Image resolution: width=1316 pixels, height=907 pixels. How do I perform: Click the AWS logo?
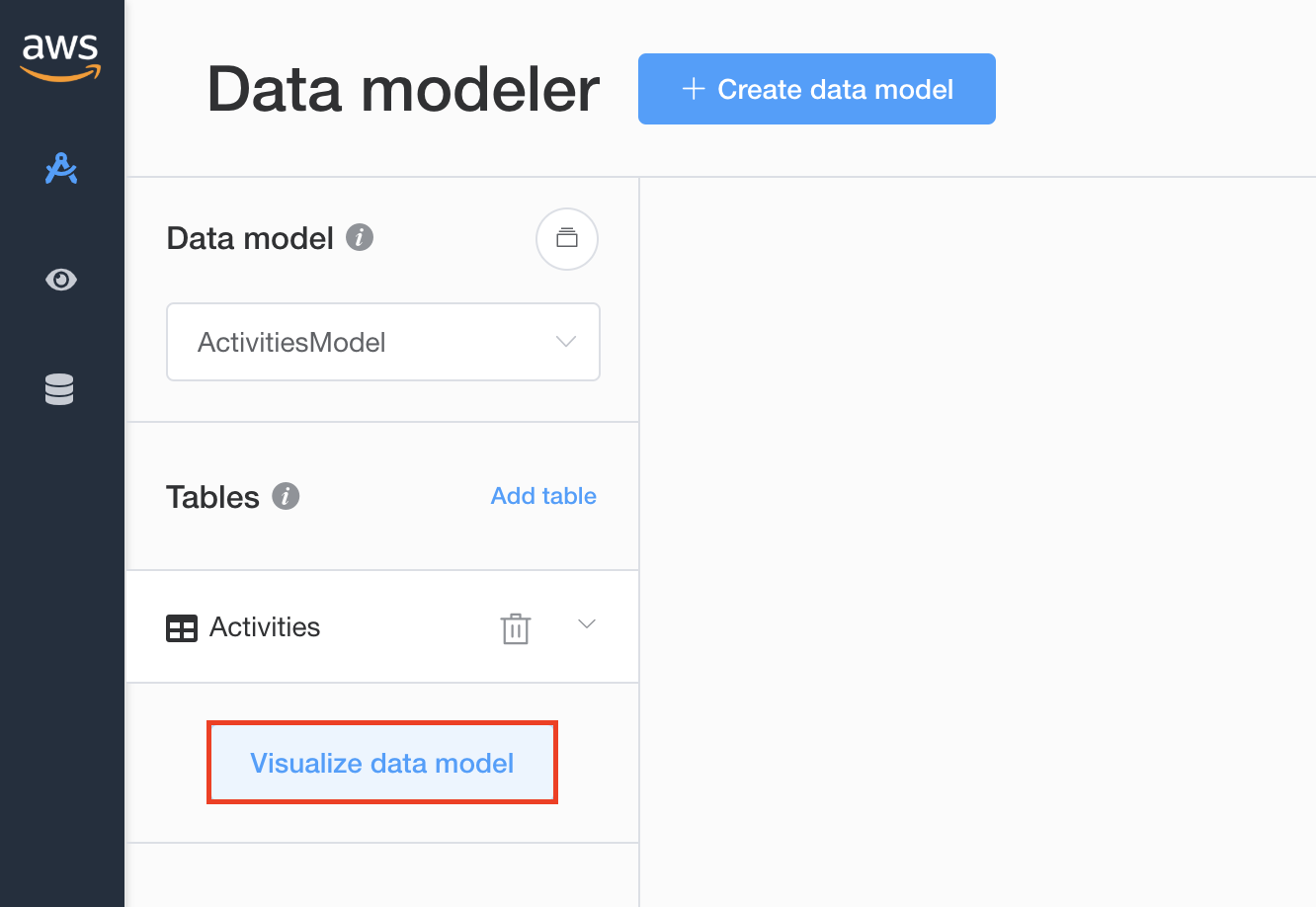[x=61, y=57]
